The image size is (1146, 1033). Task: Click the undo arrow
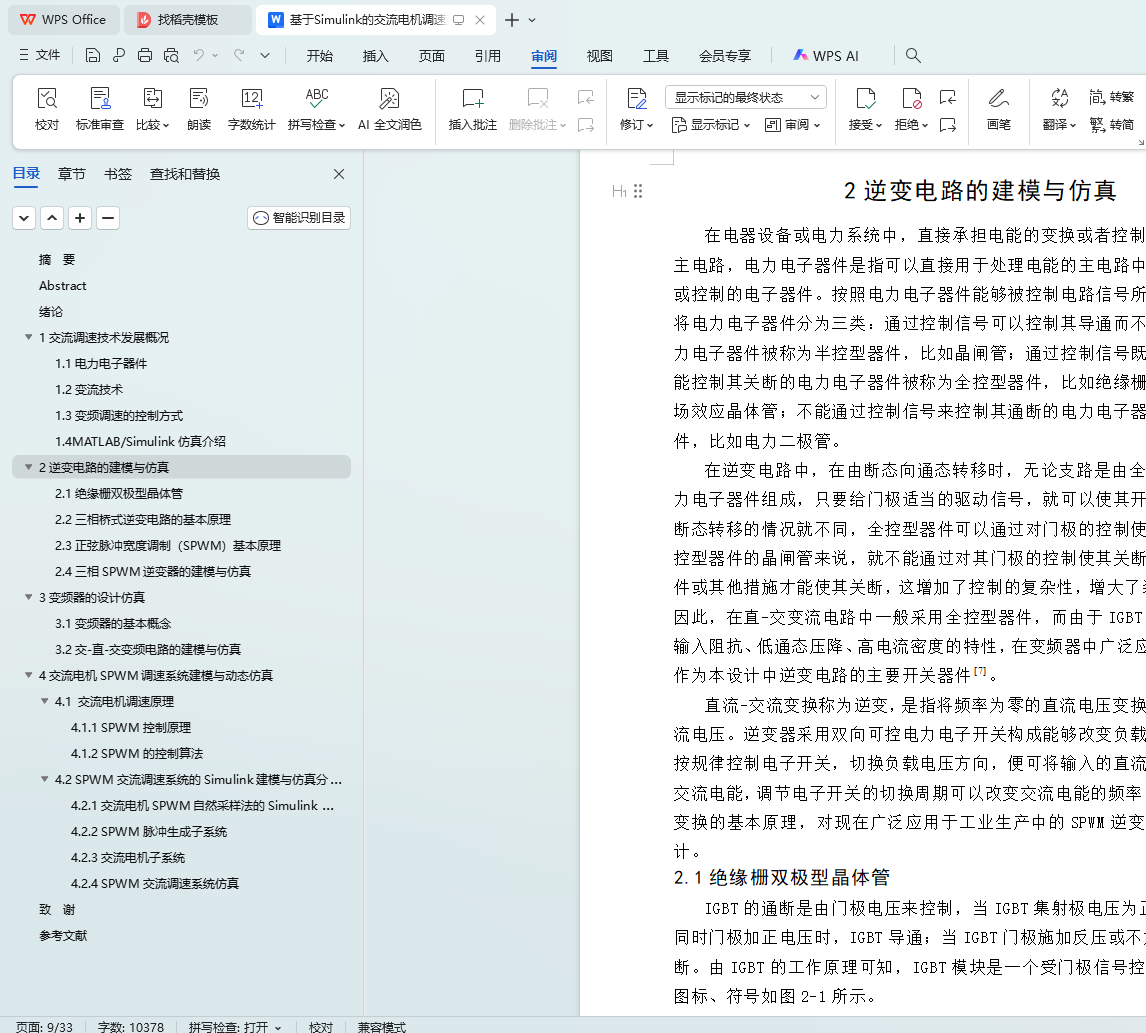coord(199,55)
